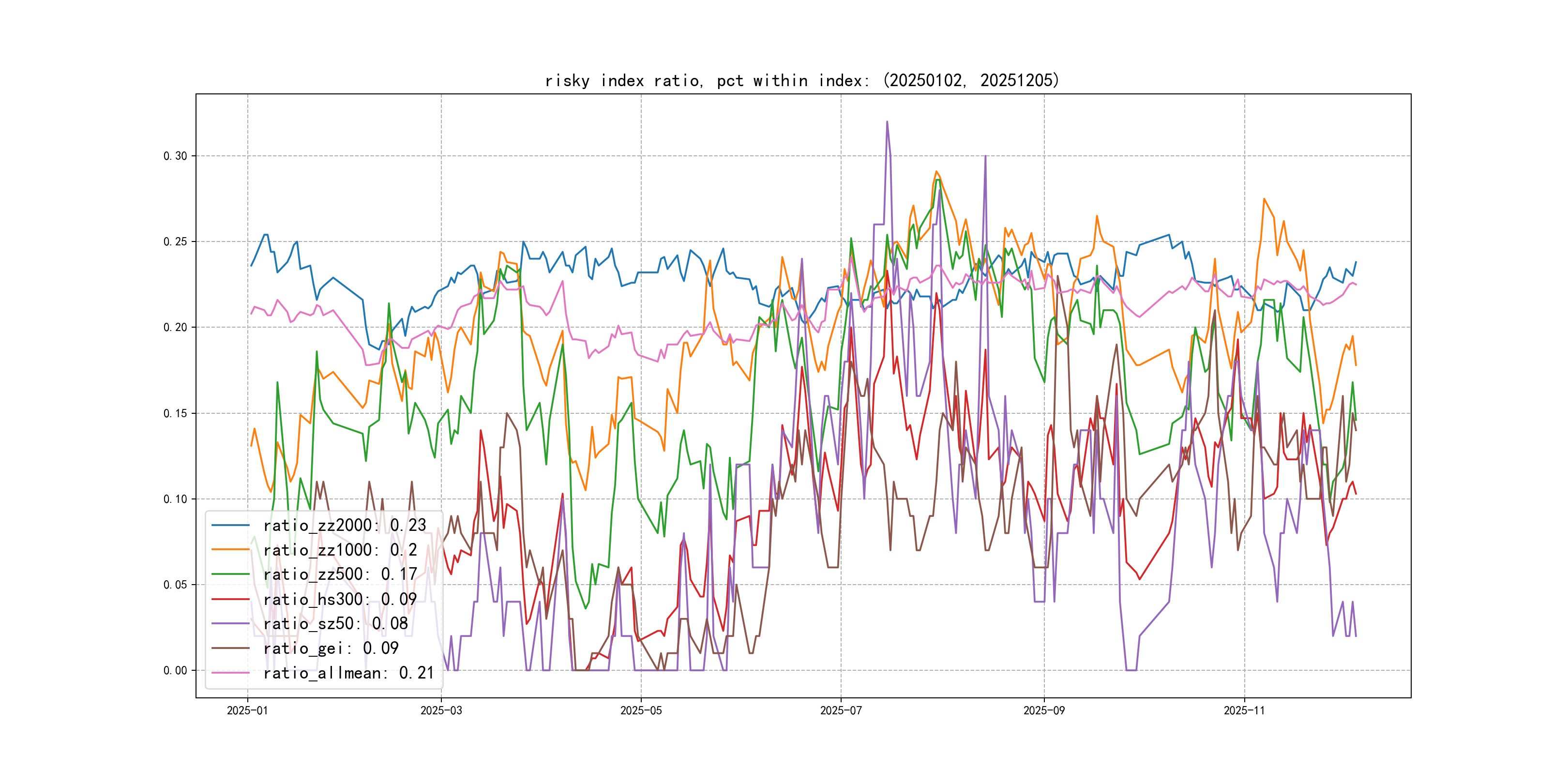The width and height of the screenshot is (1568, 784).
Task: Click the green ratio_zz500 legend line sample
Action: point(230,574)
